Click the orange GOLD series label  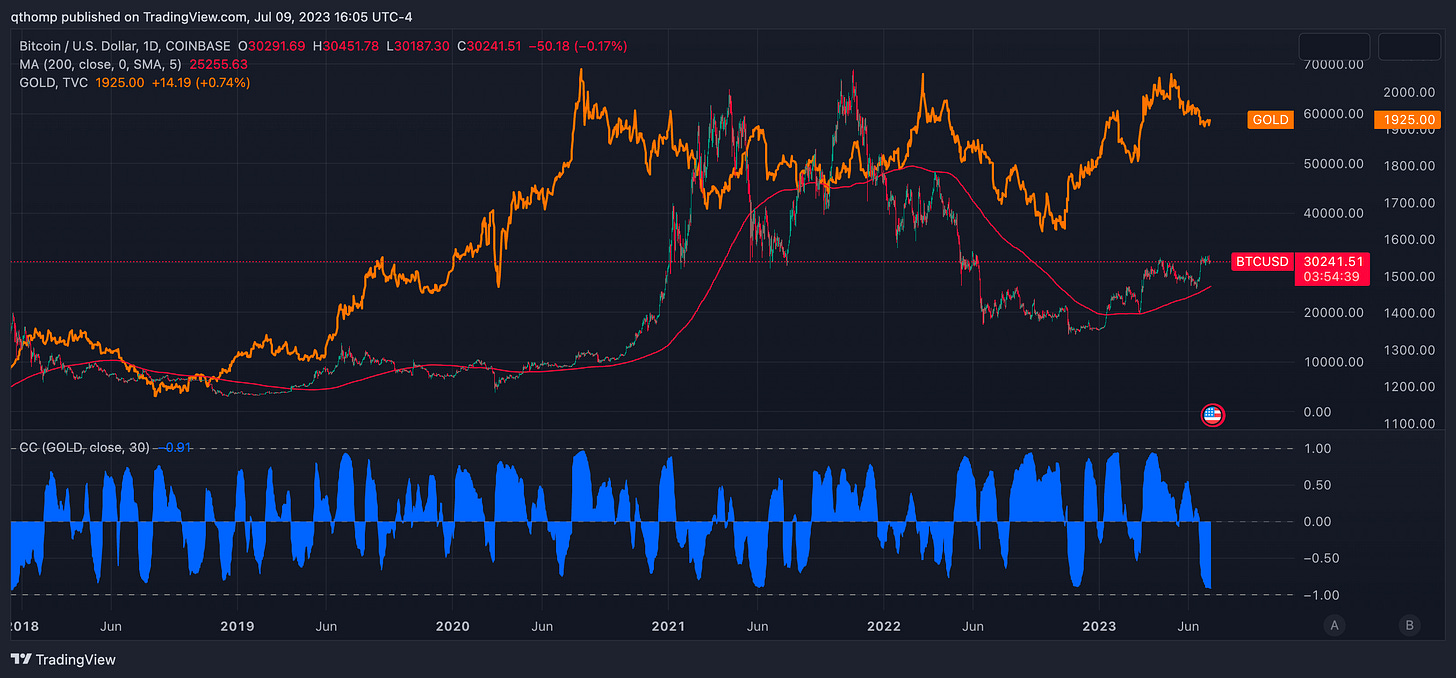(1270, 120)
